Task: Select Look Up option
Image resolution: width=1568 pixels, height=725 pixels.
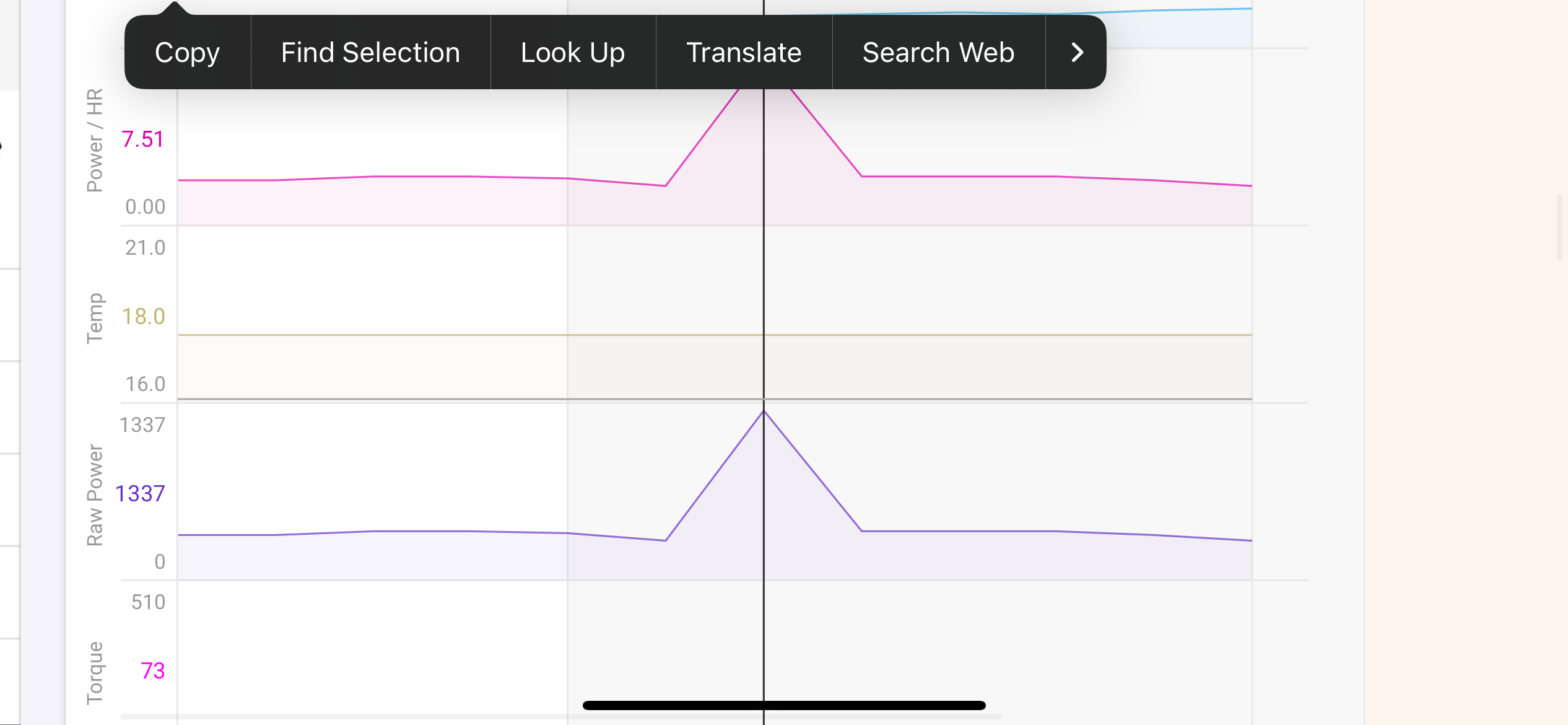Action: point(573,53)
